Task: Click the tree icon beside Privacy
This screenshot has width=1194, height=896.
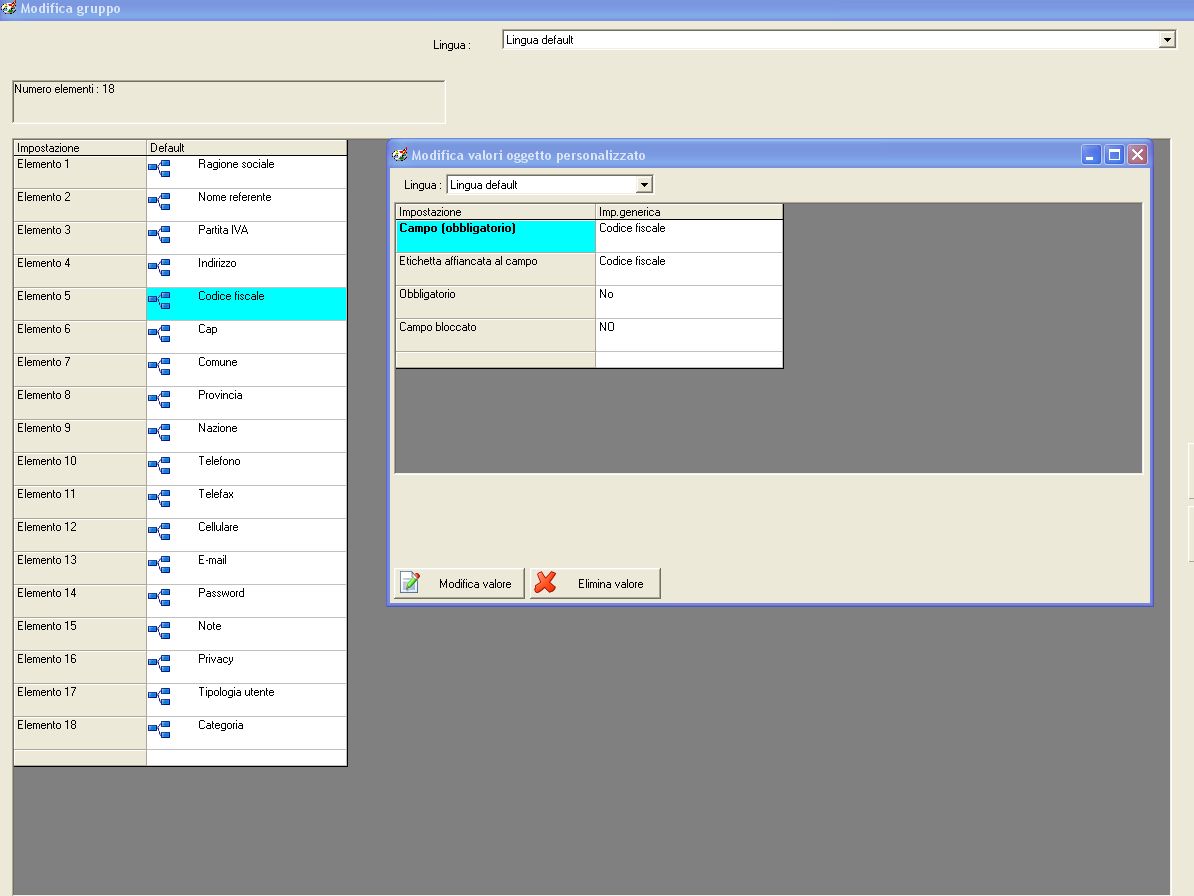Action: 159,663
